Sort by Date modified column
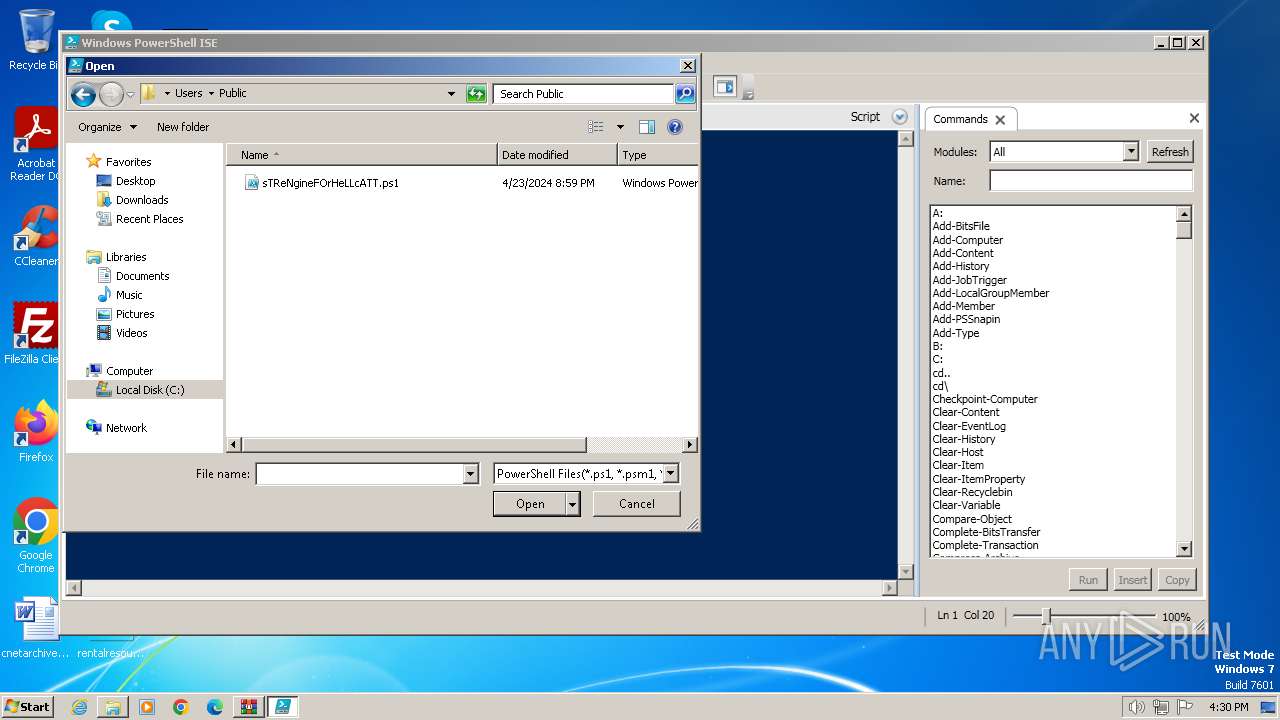This screenshot has width=1280, height=720. (x=557, y=155)
